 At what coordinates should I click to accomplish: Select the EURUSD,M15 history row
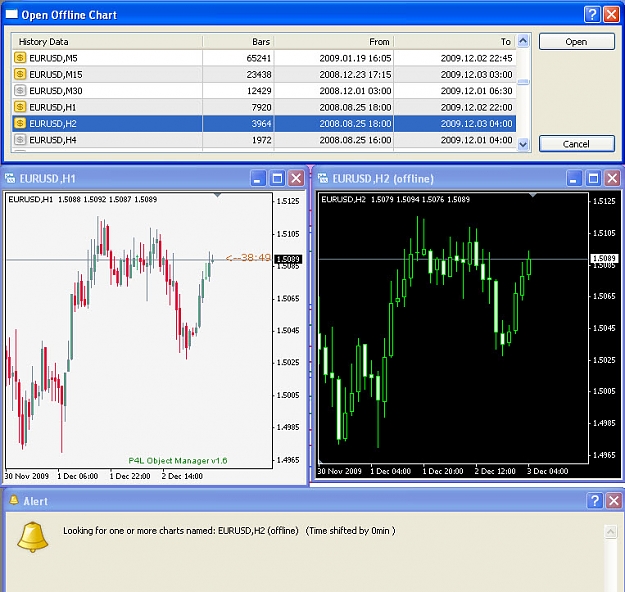[x=264, y=74]
